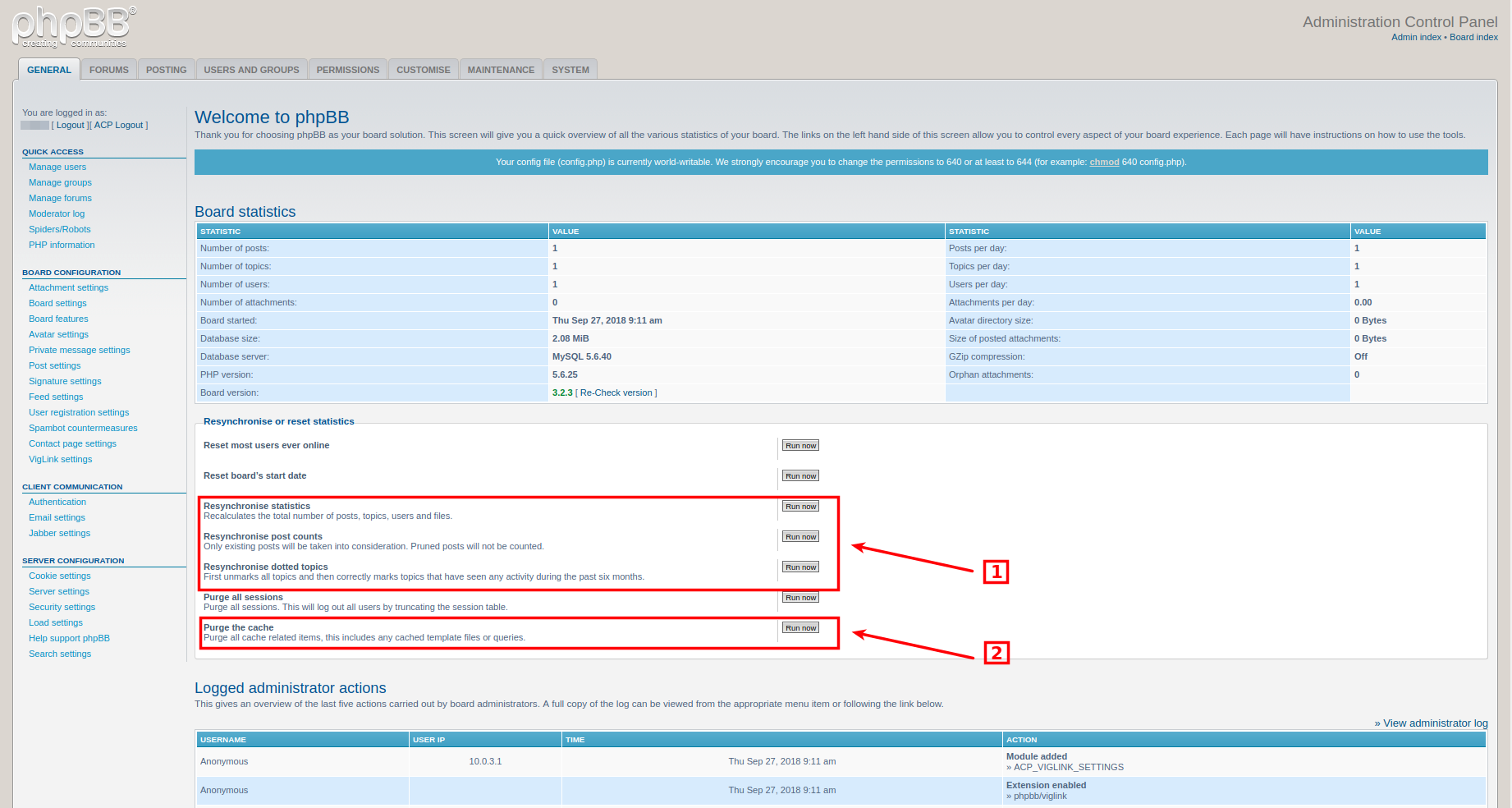The image size is (1512, 808).
Task: Click the Board index link
Action: click(x=1473, y=37)
